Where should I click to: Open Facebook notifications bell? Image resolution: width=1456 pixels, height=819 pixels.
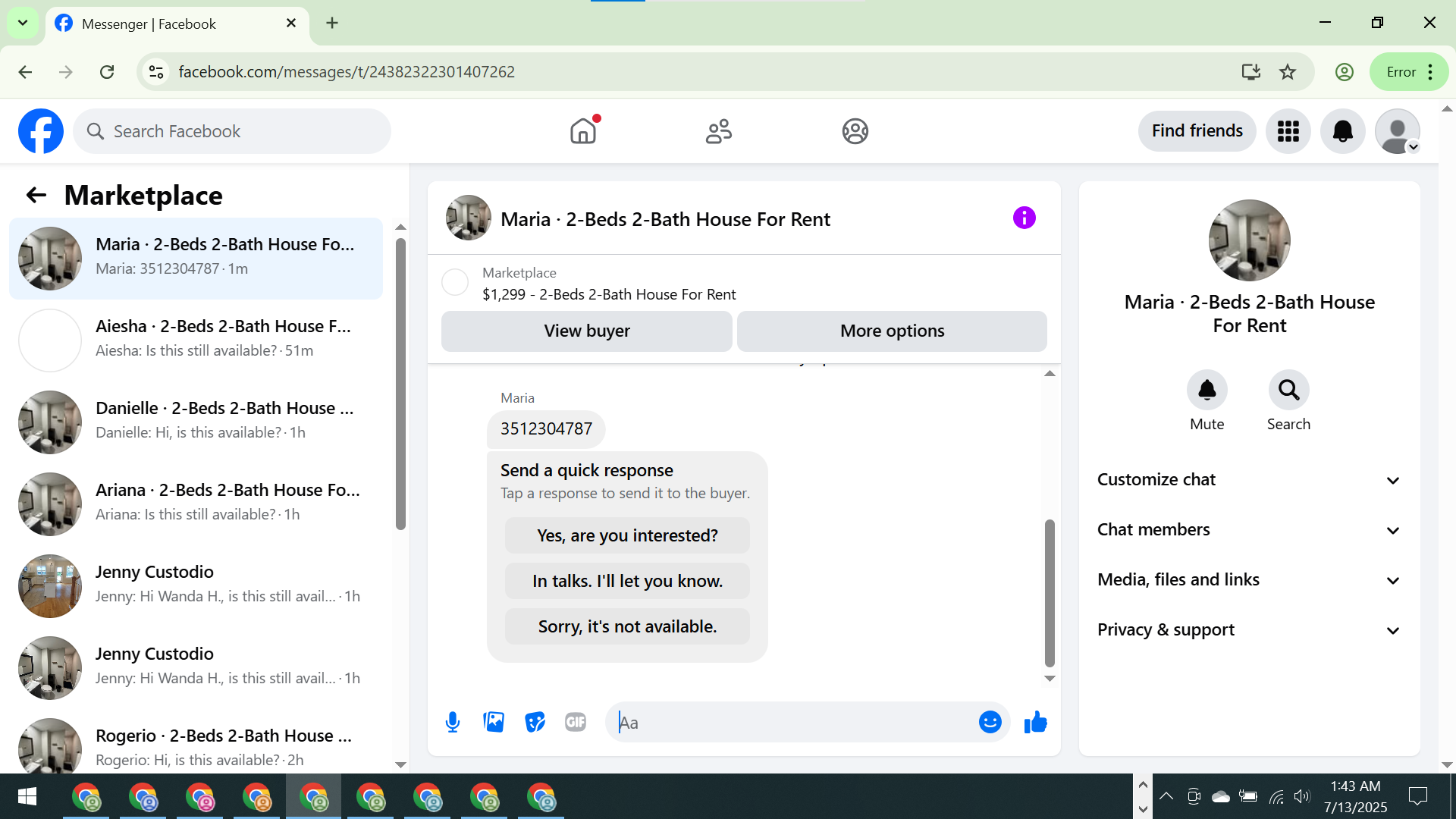[1342, 131]
